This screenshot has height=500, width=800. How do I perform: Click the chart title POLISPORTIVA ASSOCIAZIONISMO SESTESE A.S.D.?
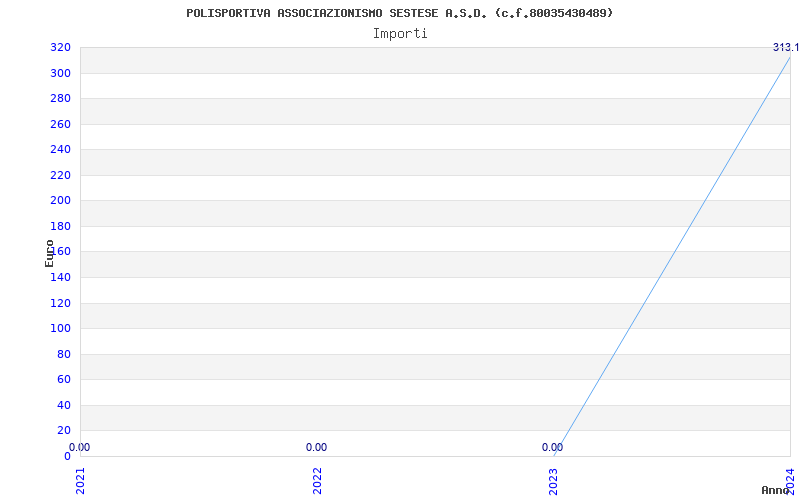[399, 13]
